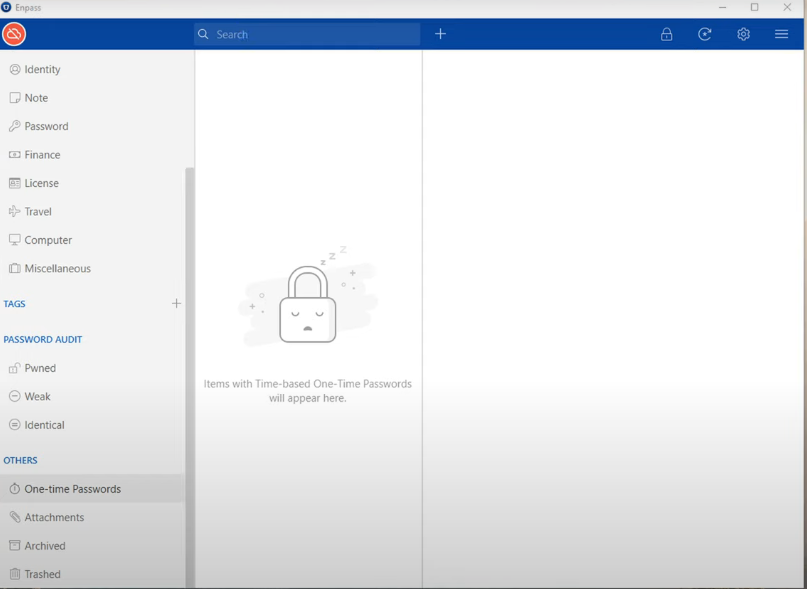Click the Travel airplane icon

click(x=15, y=211)
